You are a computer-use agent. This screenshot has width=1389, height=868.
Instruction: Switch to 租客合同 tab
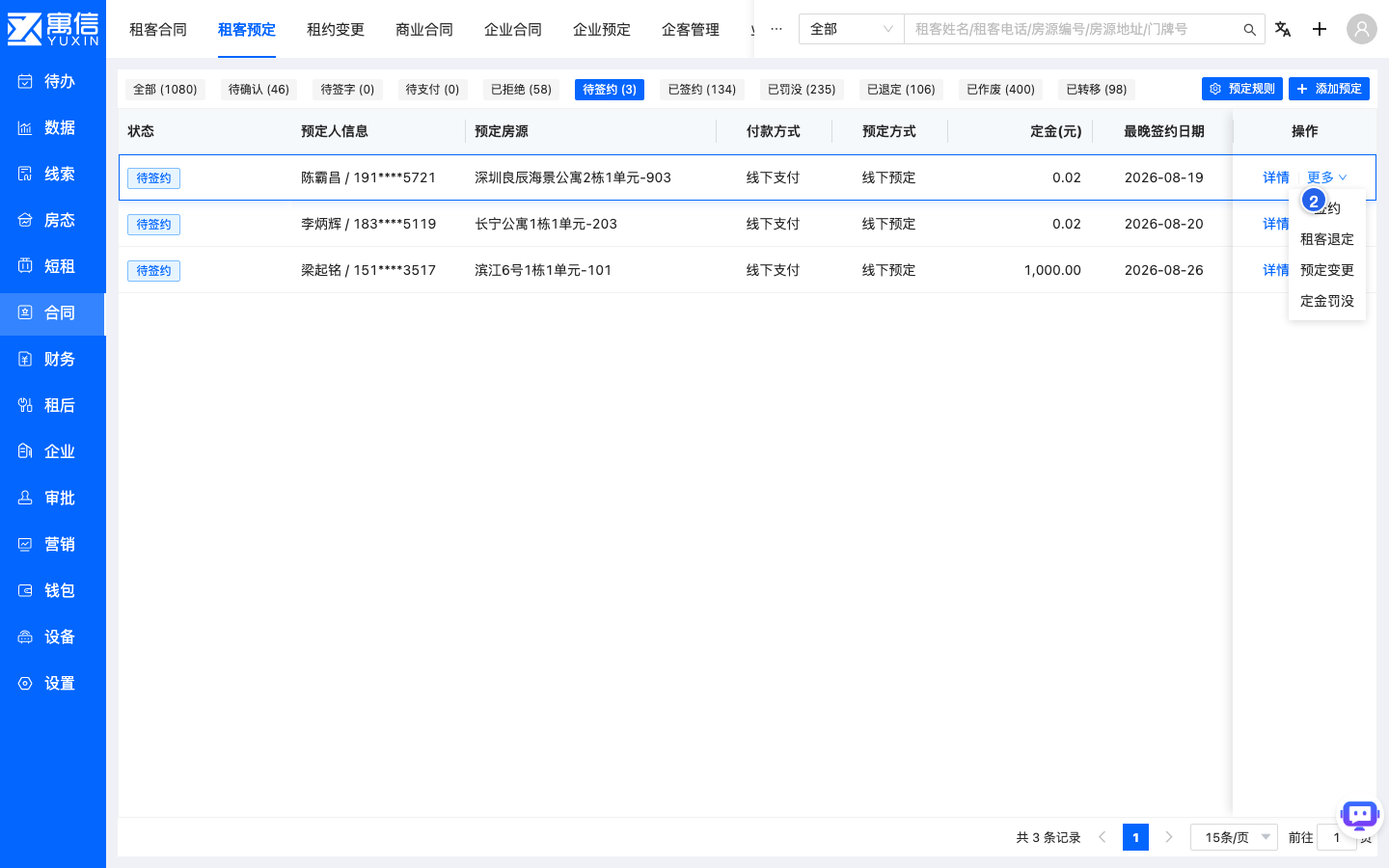point(158,30)
